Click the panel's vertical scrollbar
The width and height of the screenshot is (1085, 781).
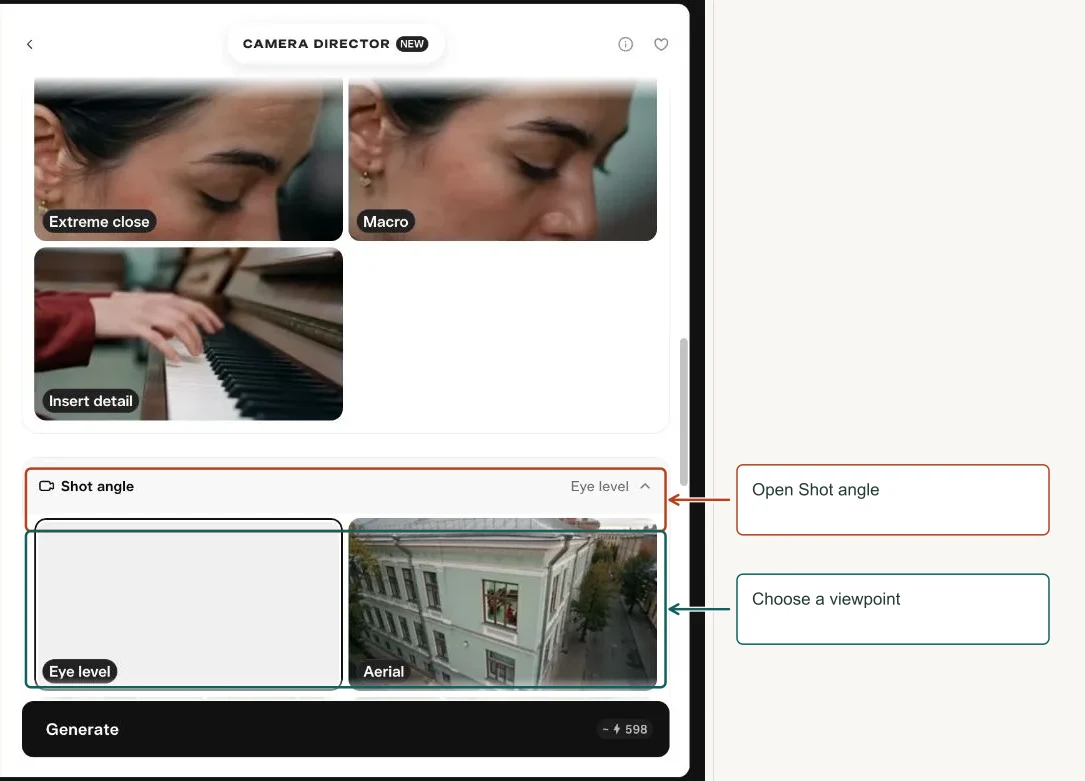(x=684, y=412)
